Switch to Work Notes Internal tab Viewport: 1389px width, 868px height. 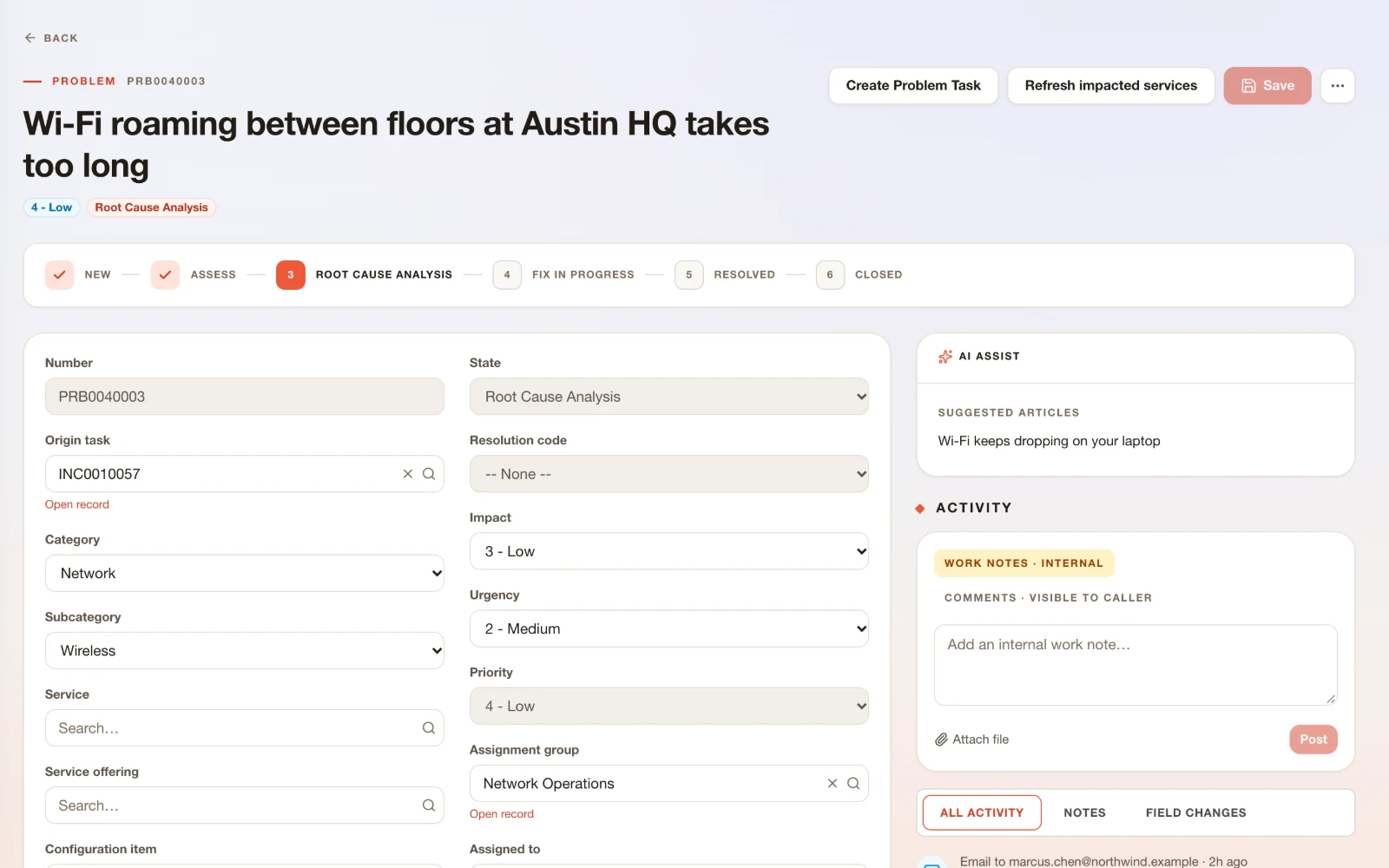pos(1024,563)
